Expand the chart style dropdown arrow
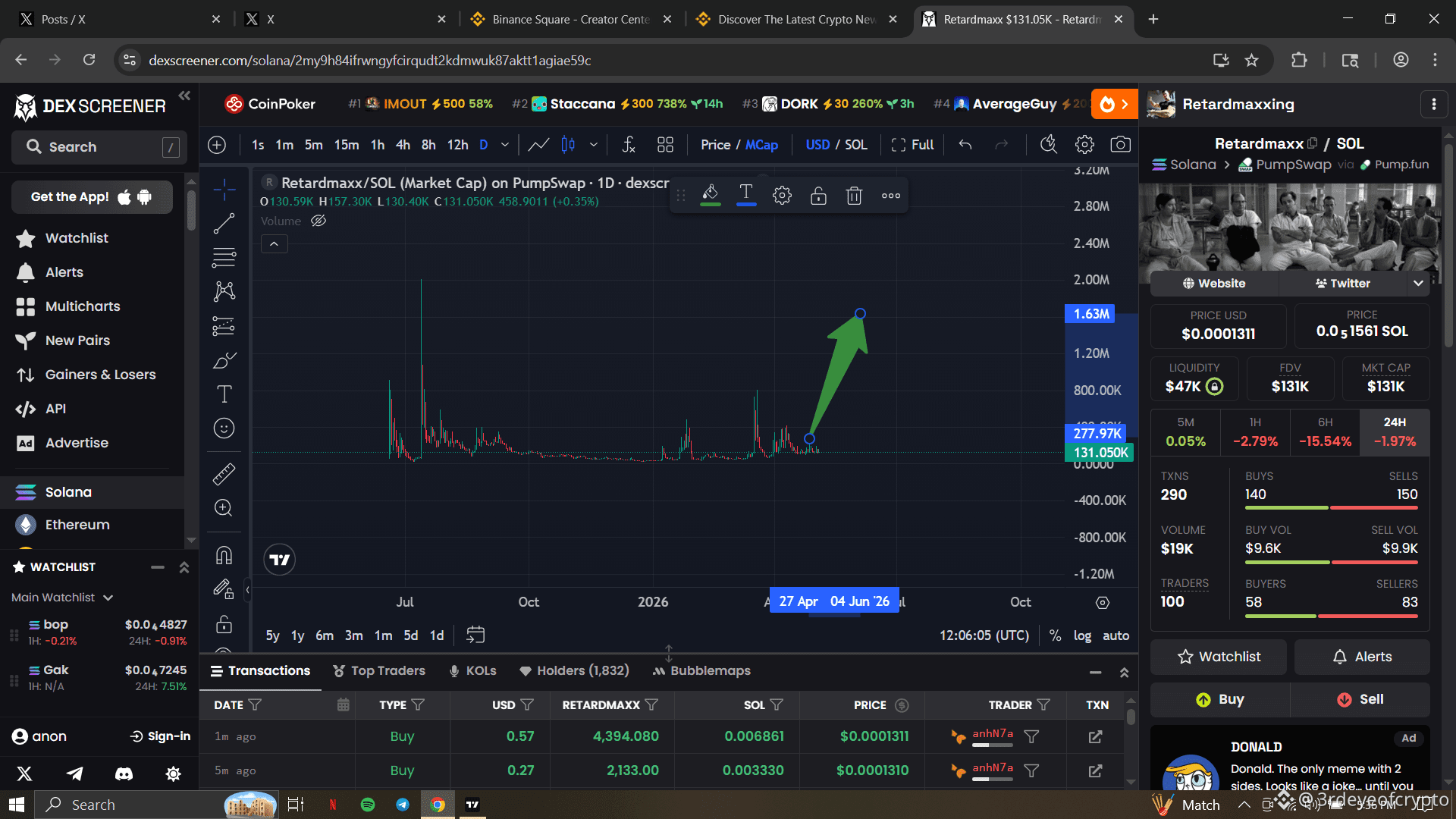Screen dimensions: 1456x819 pos(594,145)
